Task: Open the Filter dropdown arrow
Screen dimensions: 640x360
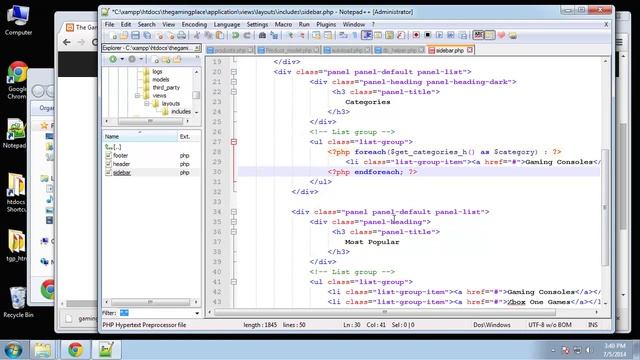Action: (197, 313)
